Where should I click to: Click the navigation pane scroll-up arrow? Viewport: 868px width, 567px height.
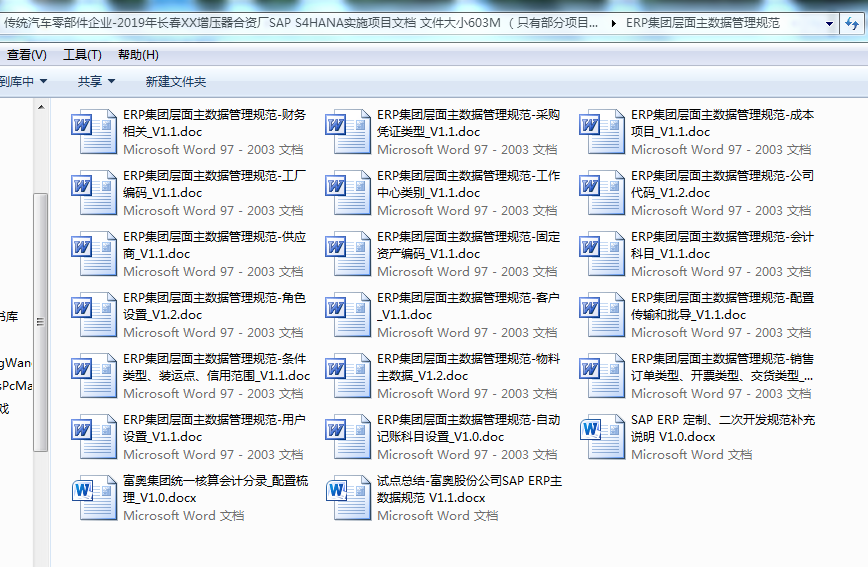(x=41, y=107)
